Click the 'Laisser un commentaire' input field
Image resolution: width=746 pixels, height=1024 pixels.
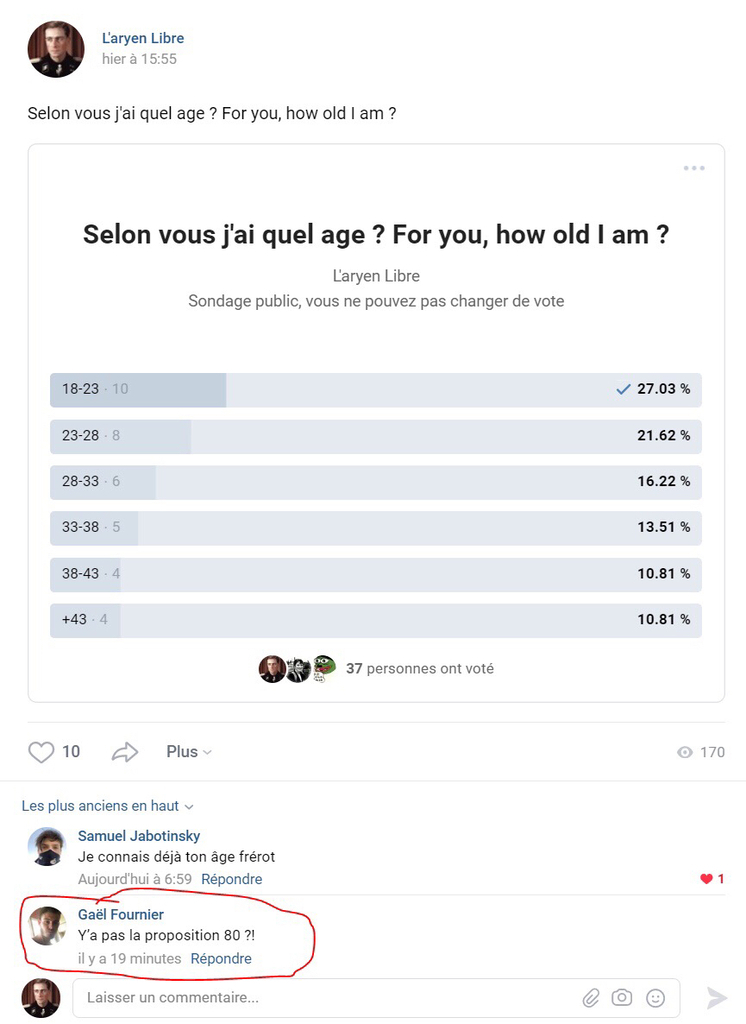(330, 997)
